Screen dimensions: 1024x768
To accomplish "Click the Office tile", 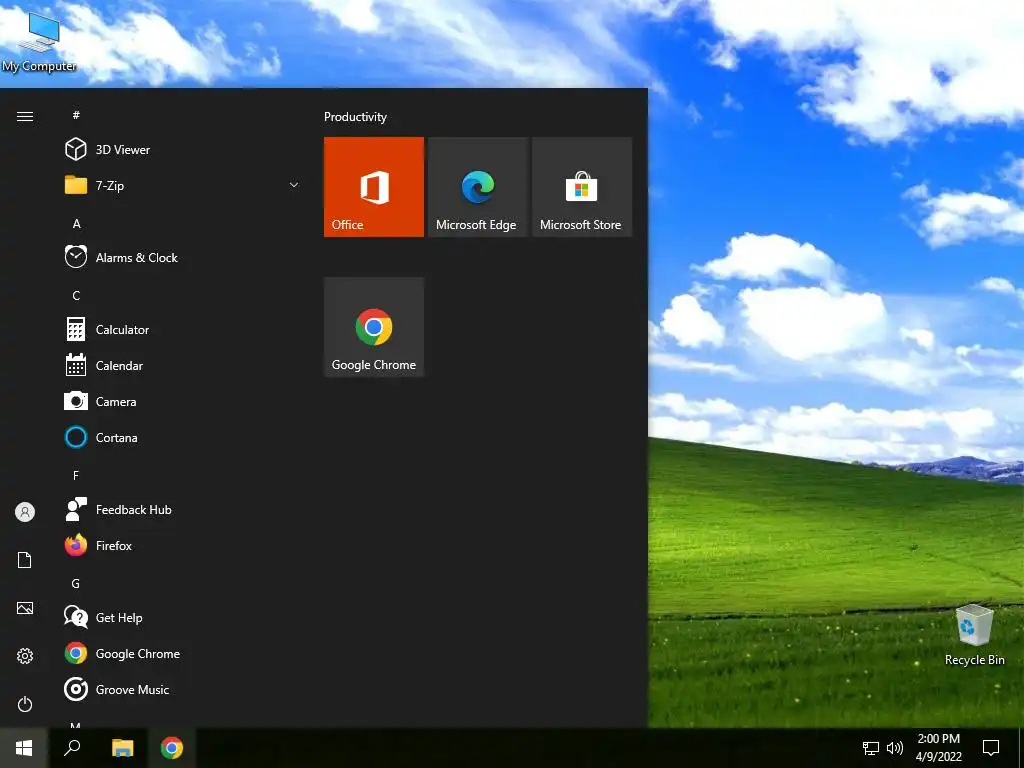I will tap(374, 187).
